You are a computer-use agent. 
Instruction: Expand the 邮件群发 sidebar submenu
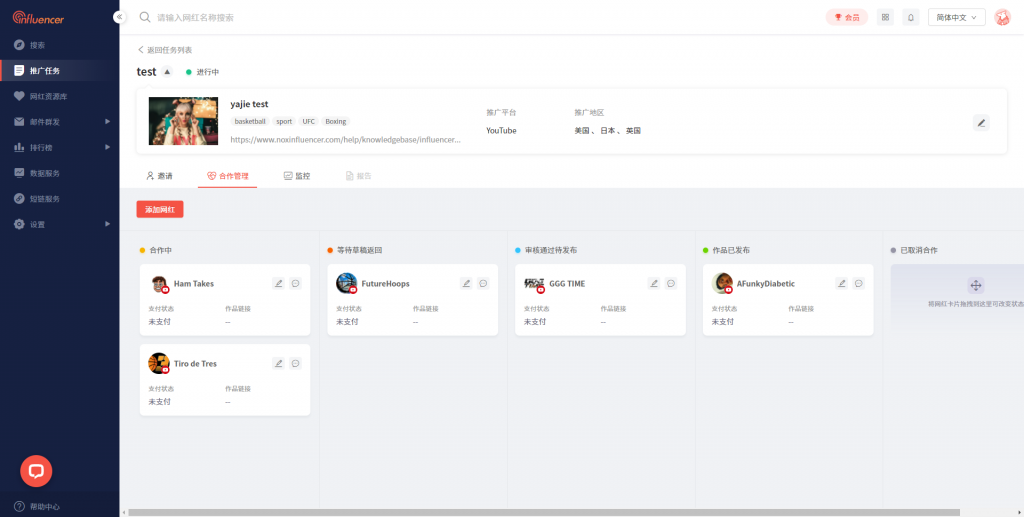107,122
